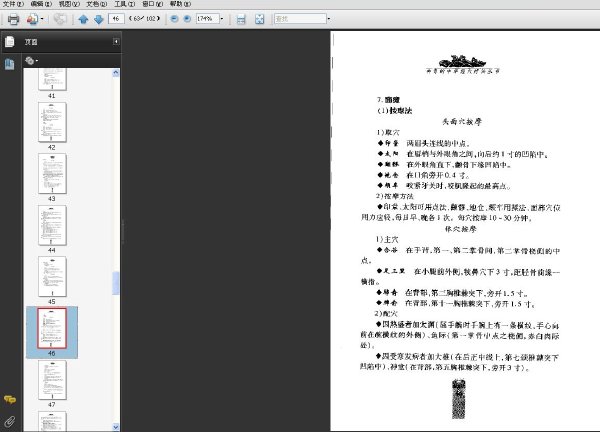Click the Print icon in the toolbar

(x=13, y=19)
